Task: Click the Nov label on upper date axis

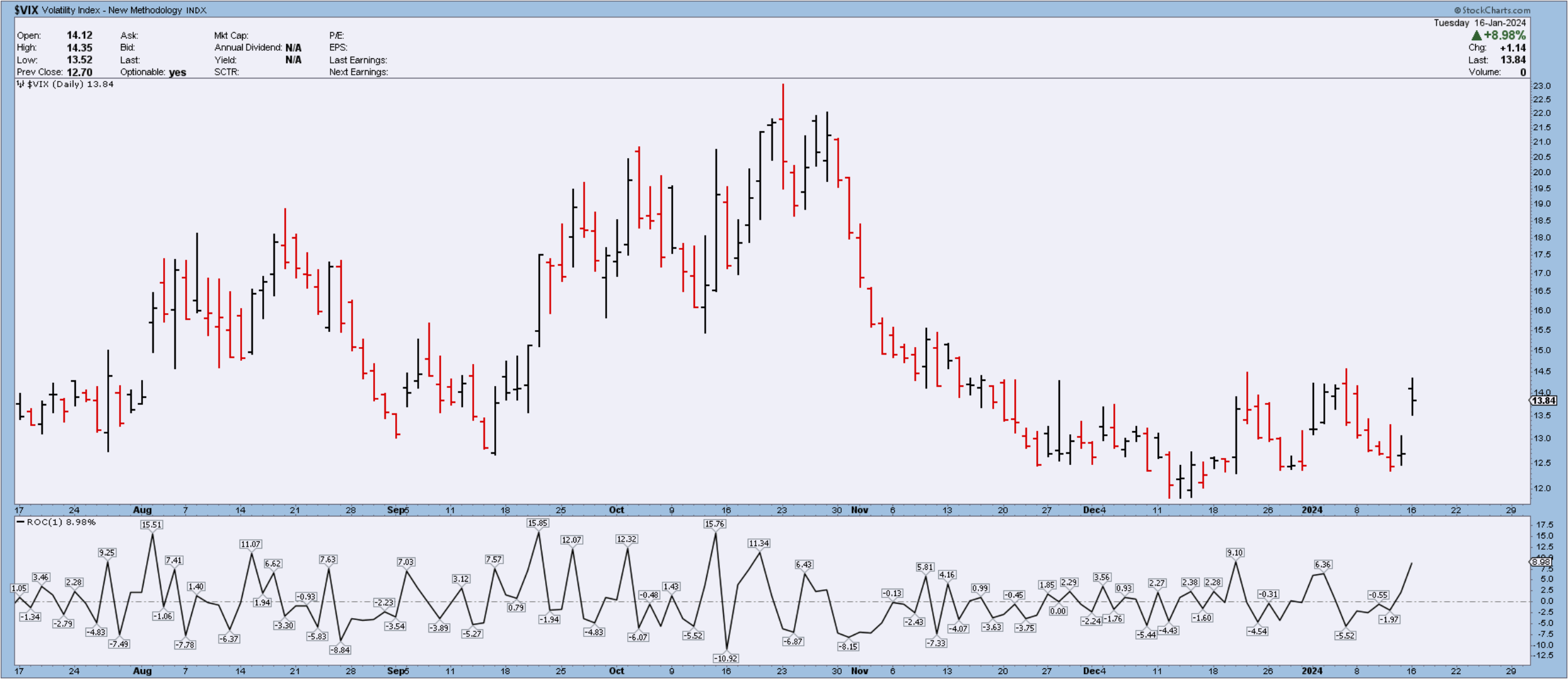Action: click(x=859, y=510)
